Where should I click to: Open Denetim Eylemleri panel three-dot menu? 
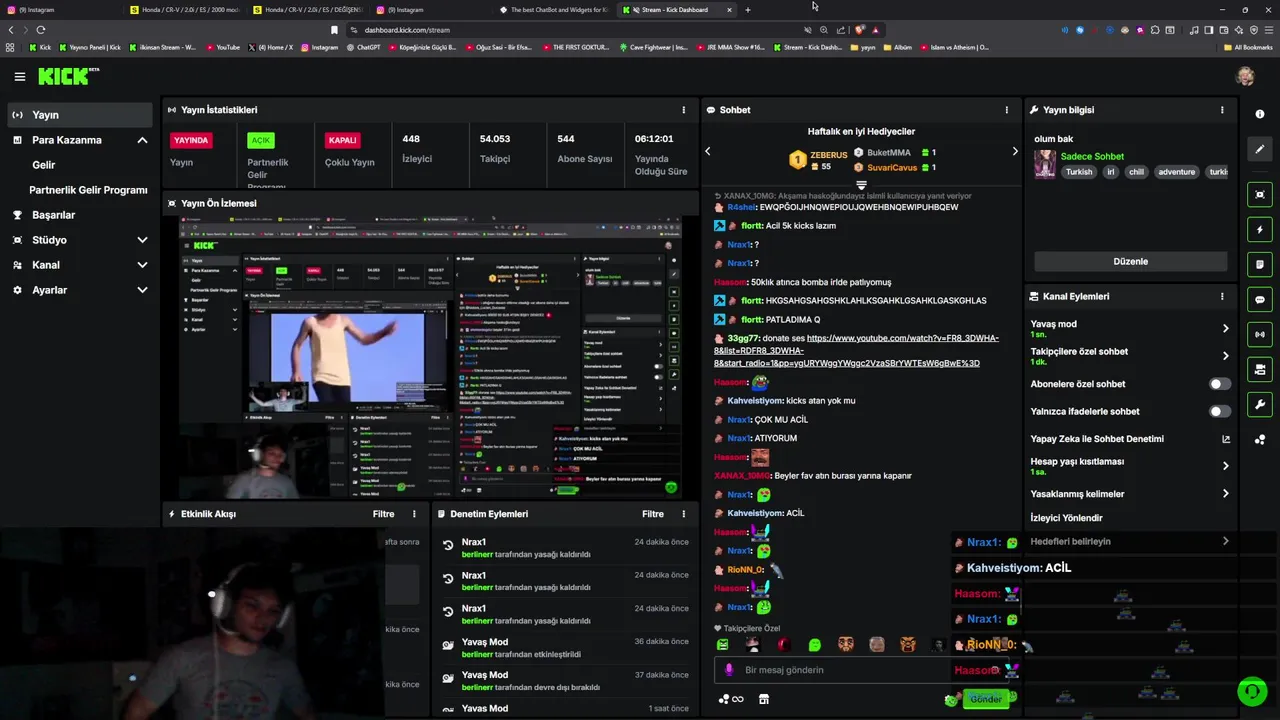(x=684, y=514)
